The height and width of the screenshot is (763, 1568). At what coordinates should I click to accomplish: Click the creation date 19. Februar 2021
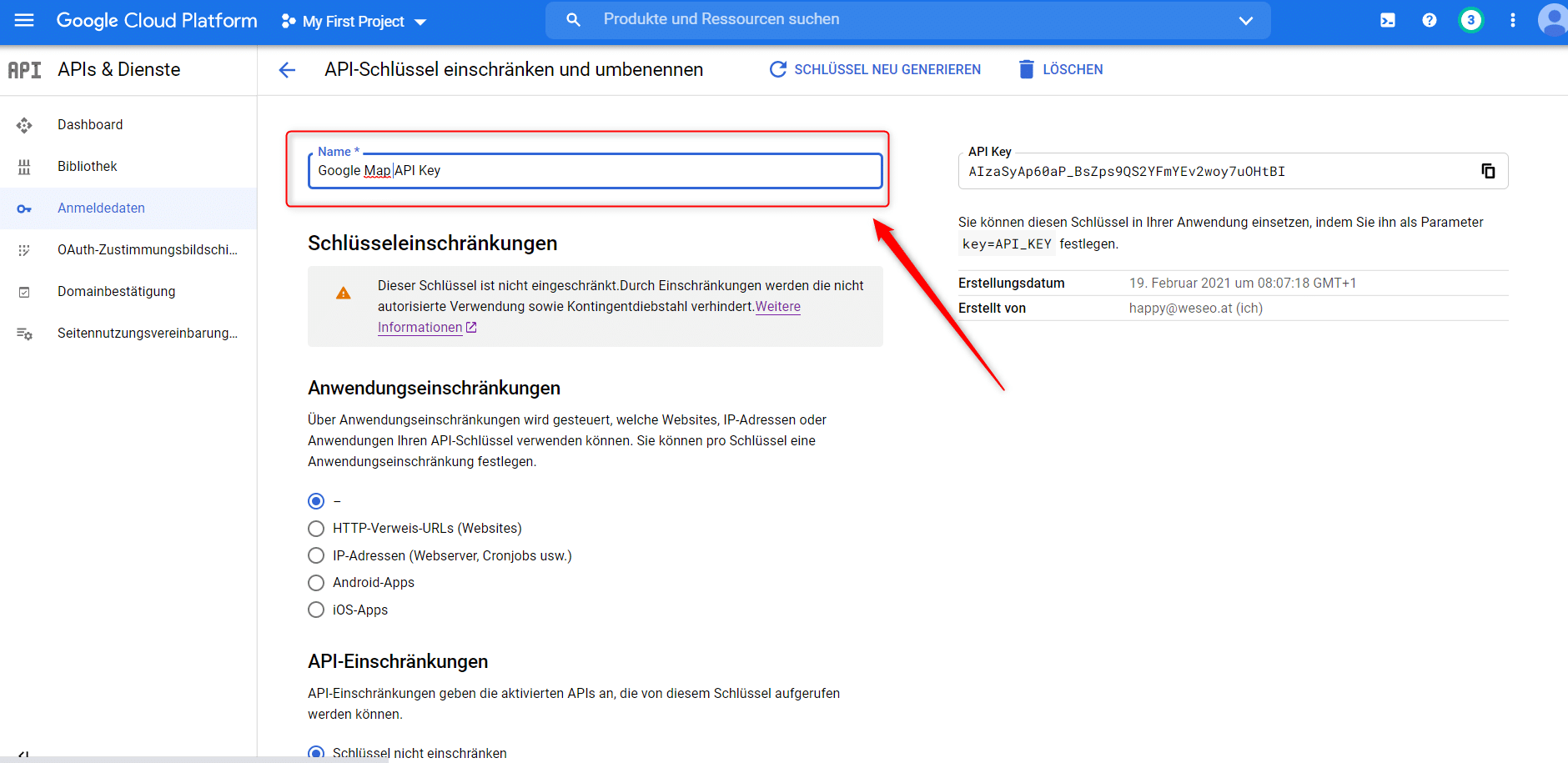[x=1243, y=284]
